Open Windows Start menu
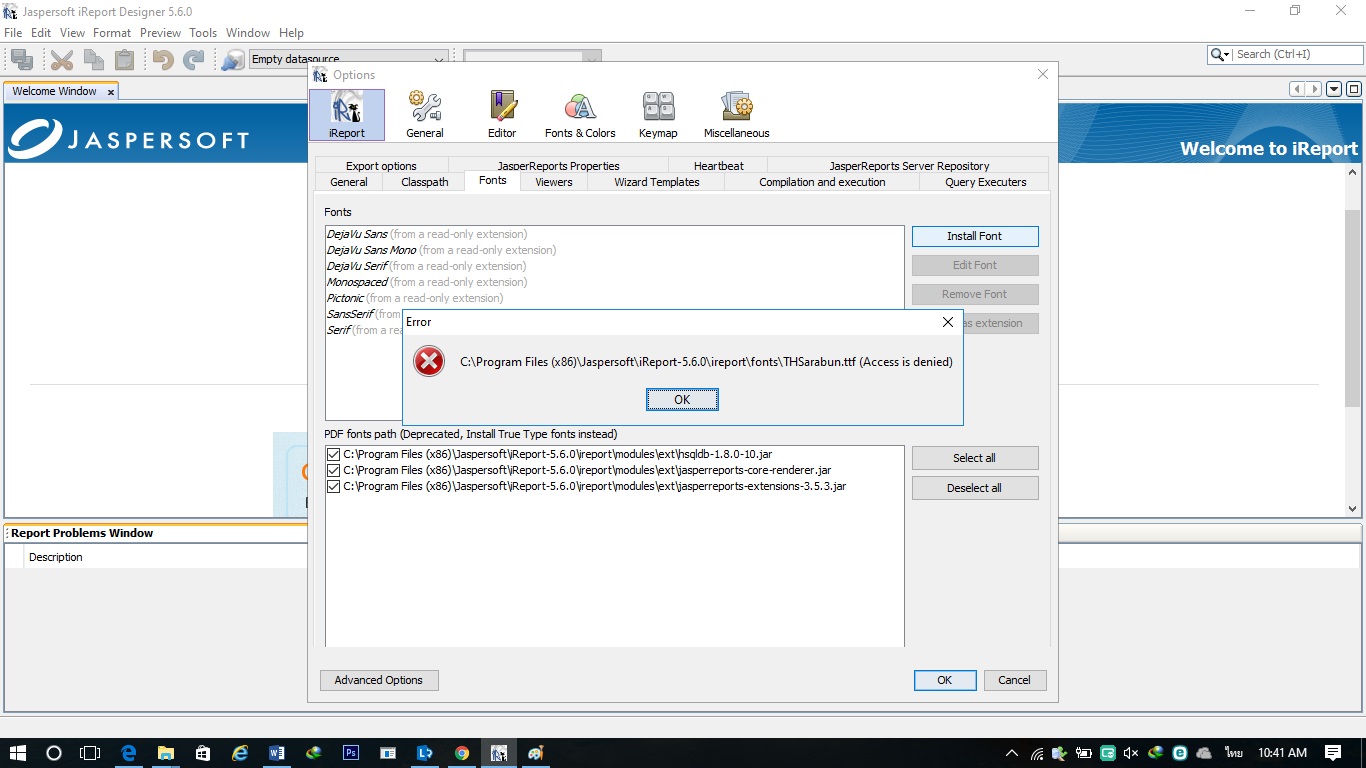The image size is (1366, 768). pos(18,753)
